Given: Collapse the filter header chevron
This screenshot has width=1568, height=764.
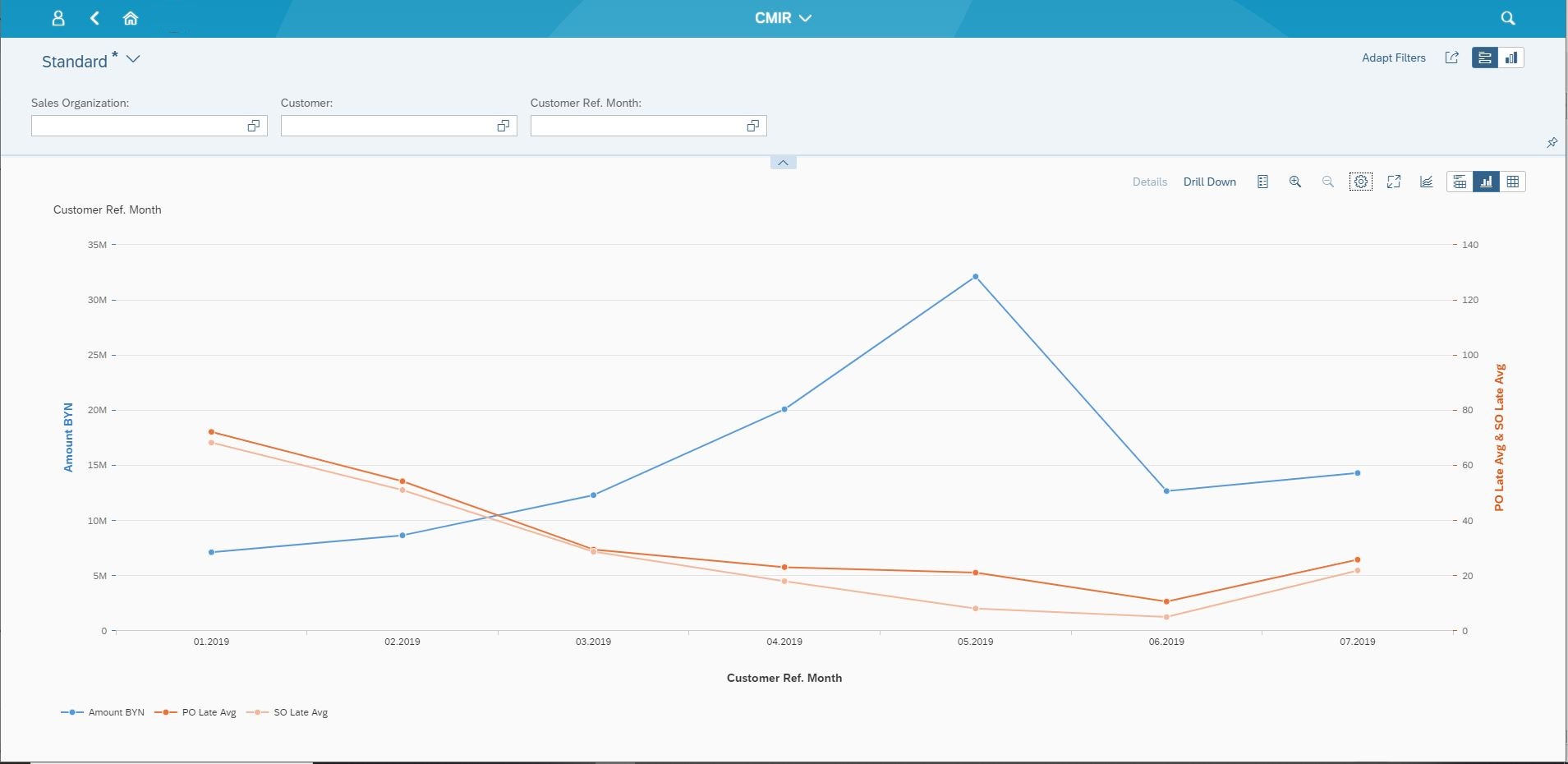Looking at the screenshot, I should coord(783,162).
